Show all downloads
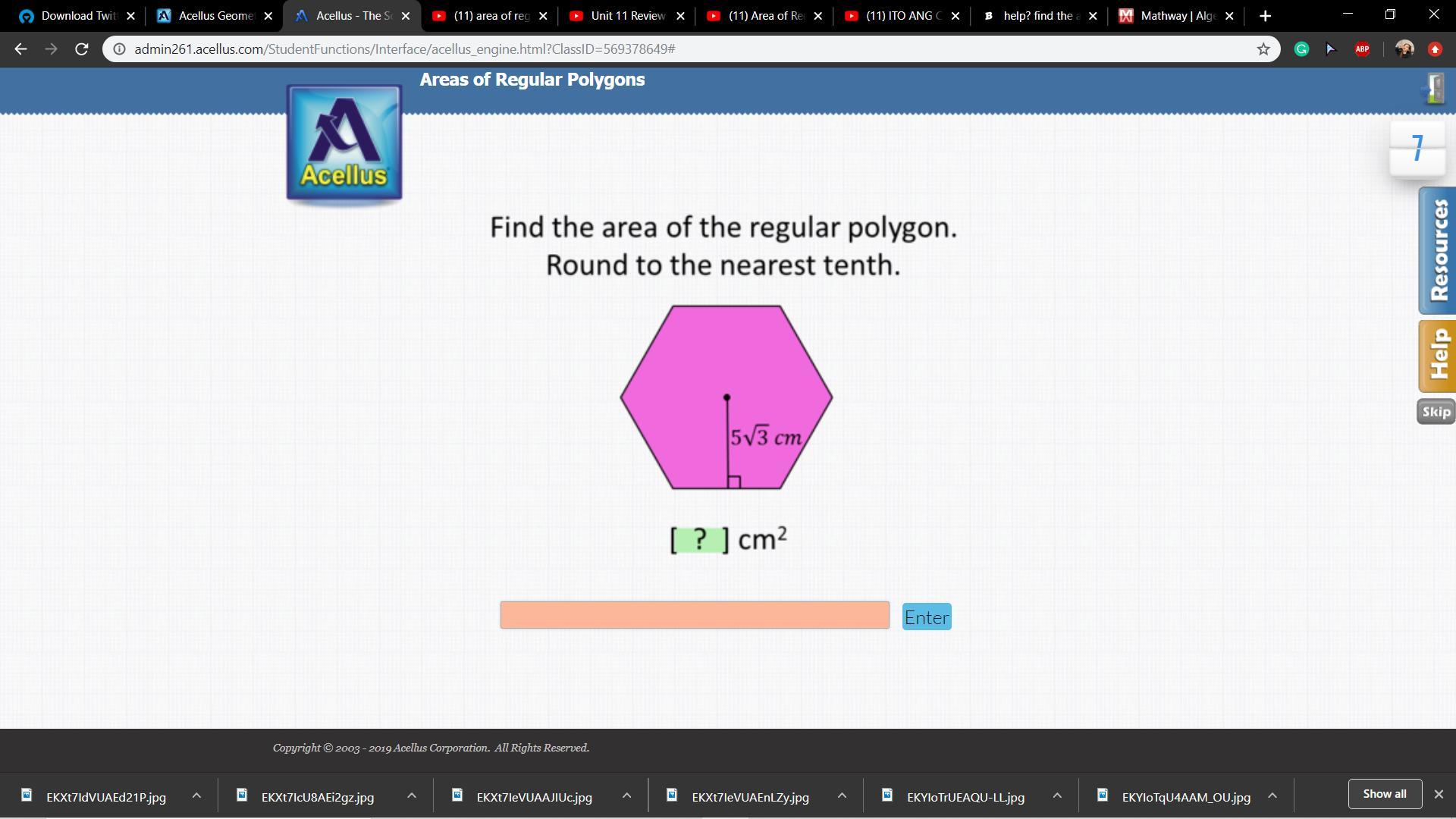Image resolution: width=1456 pixels, height=819 pixels. (1384, 794)
